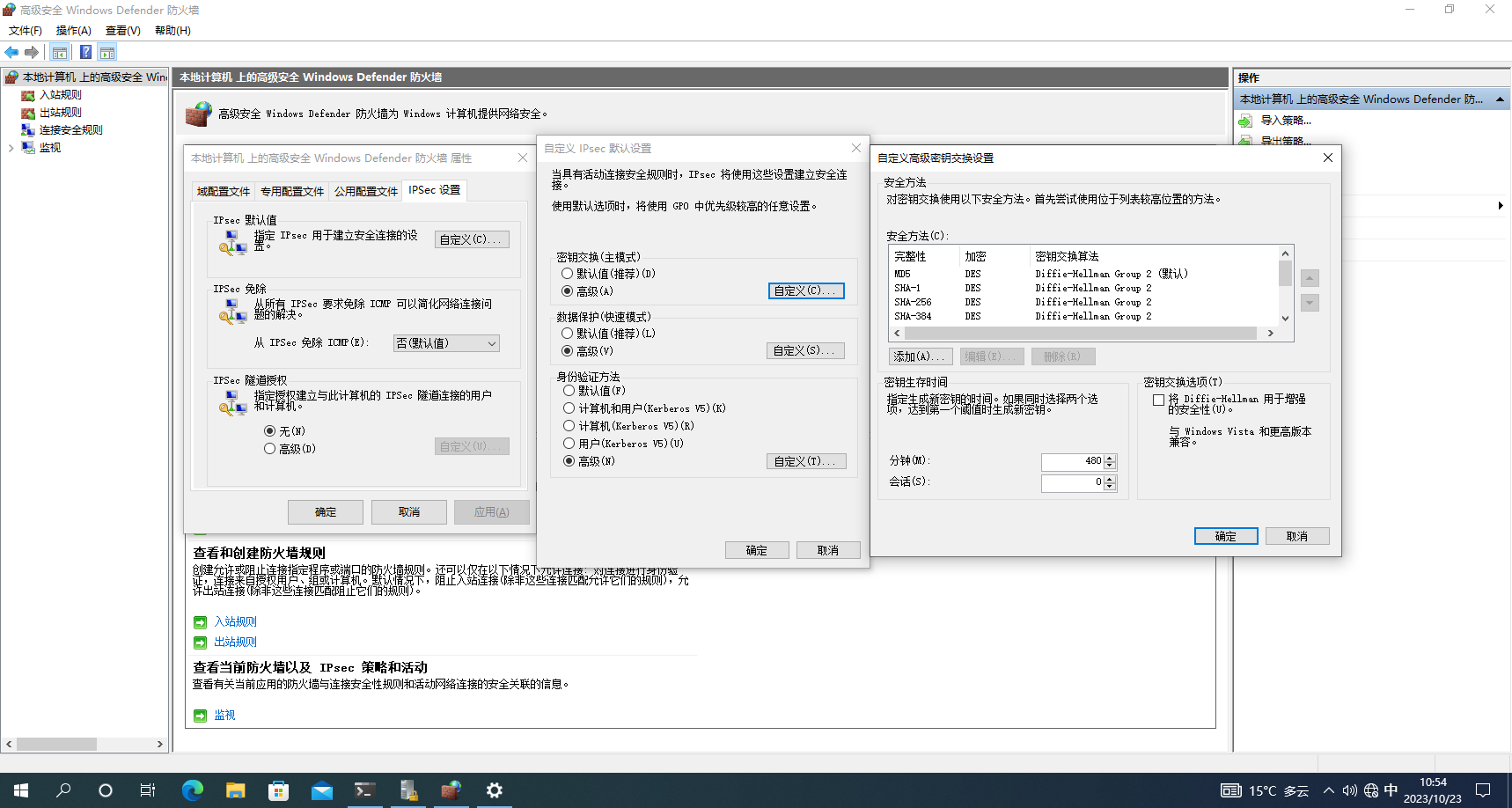The height and width of the screenshot is (808, 1512).
Task: Open 查看(V) menu
Action: pos(123,31)
